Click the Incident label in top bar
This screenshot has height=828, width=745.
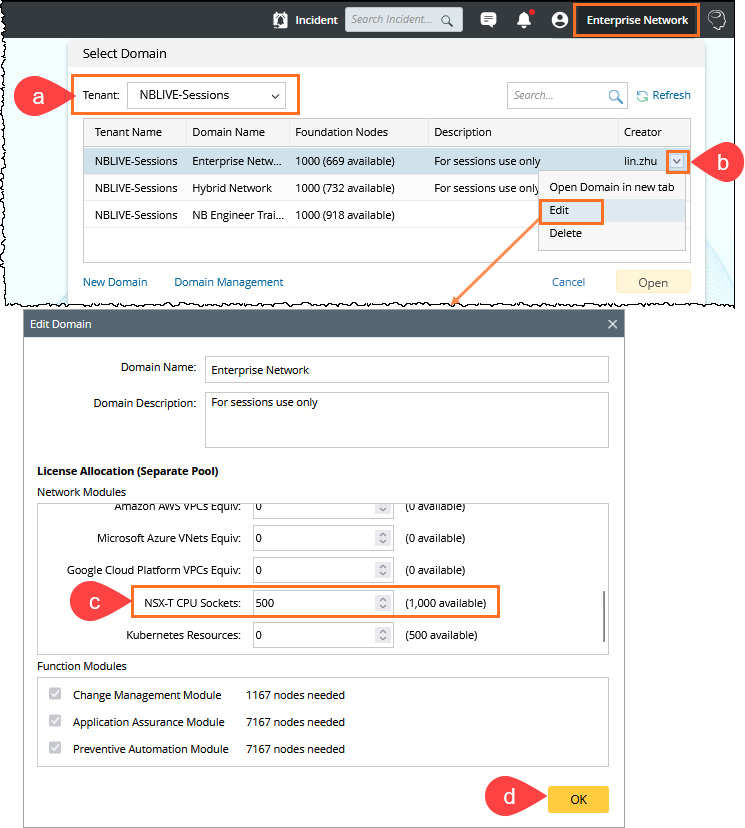tap(316, 20)
